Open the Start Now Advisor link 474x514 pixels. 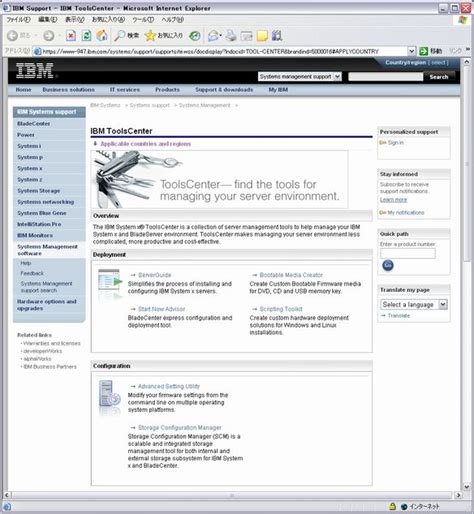click(x=161, y=309)
